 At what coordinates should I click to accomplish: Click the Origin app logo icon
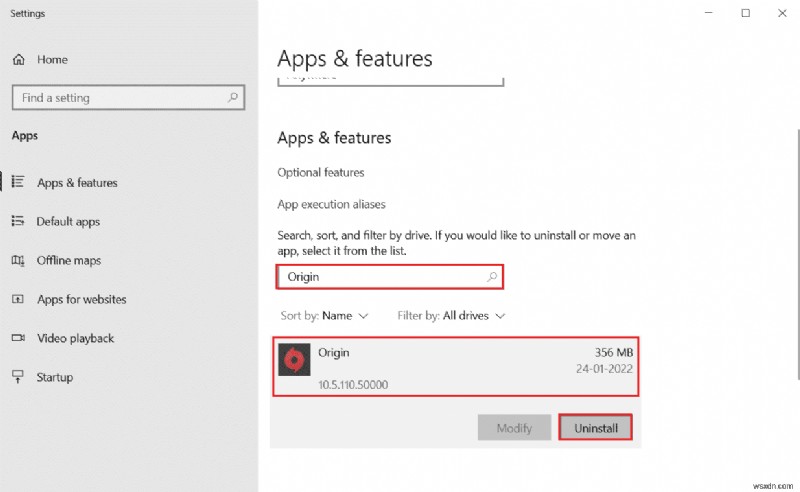pos(296,361)
